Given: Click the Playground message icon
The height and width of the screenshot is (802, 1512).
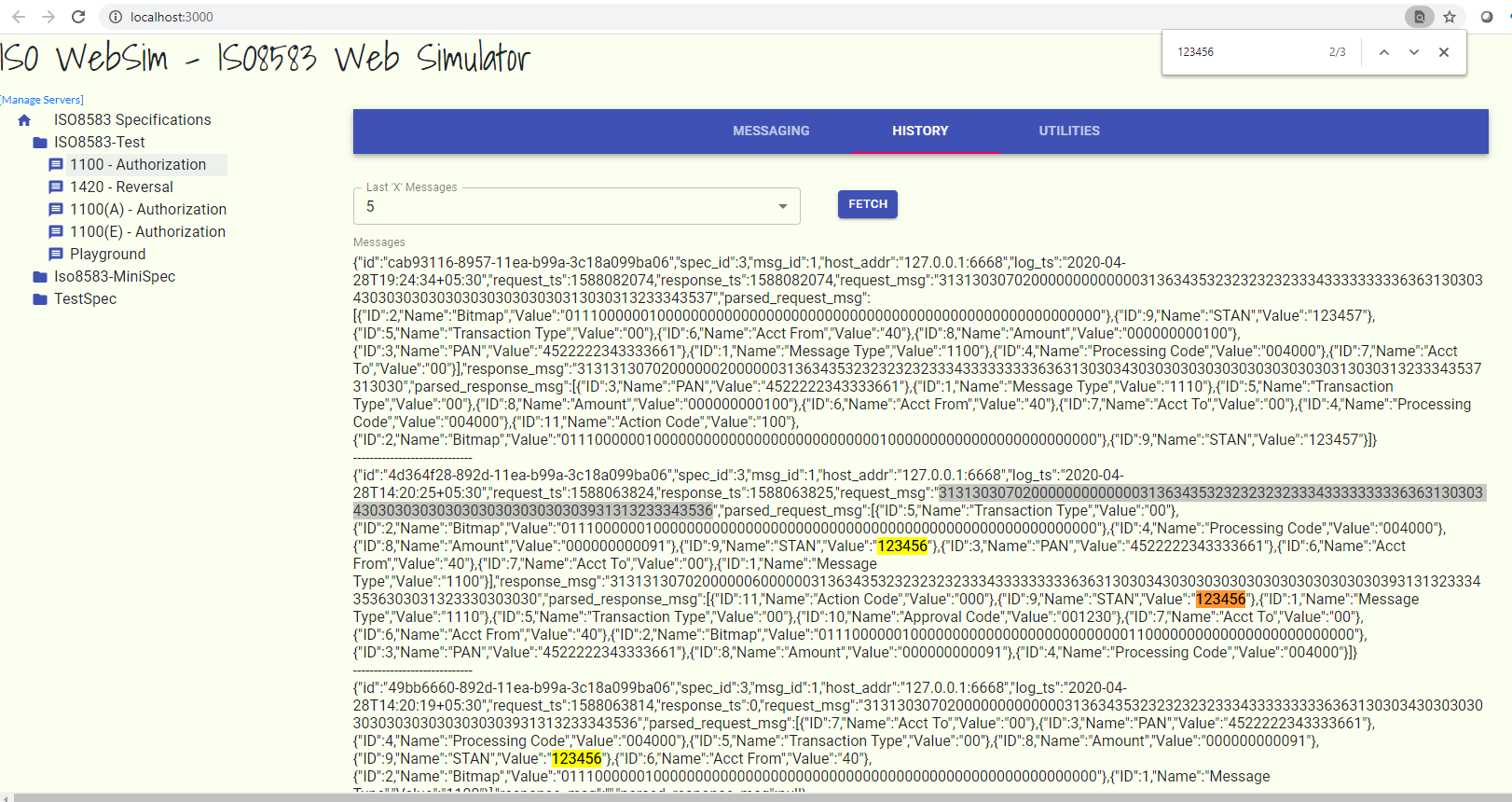Looking at the screenshot, I should click(x=56, y=255).
